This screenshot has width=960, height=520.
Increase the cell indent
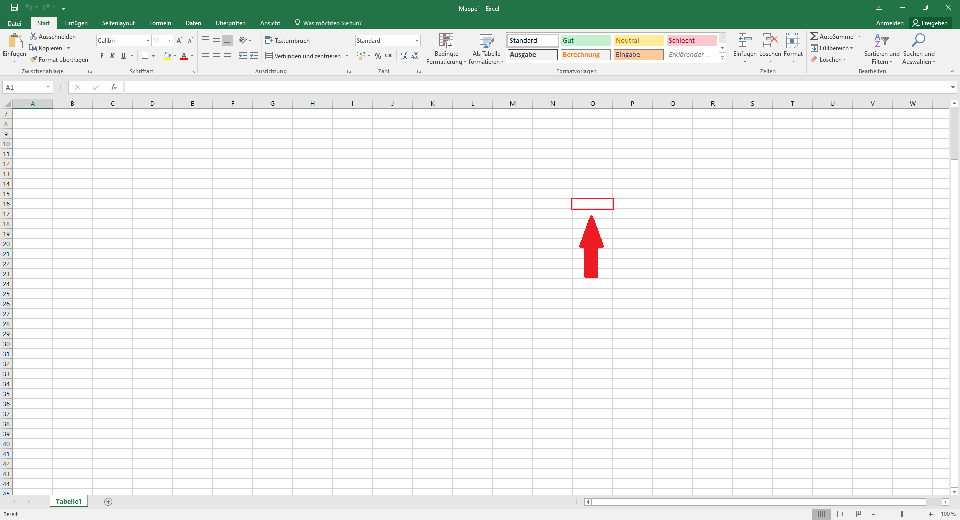pos(253,56)
